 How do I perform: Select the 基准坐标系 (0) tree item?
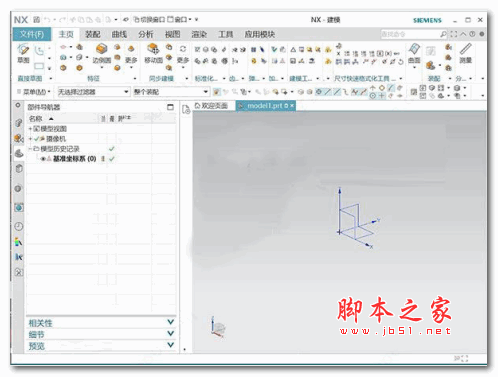coord(74,159)
